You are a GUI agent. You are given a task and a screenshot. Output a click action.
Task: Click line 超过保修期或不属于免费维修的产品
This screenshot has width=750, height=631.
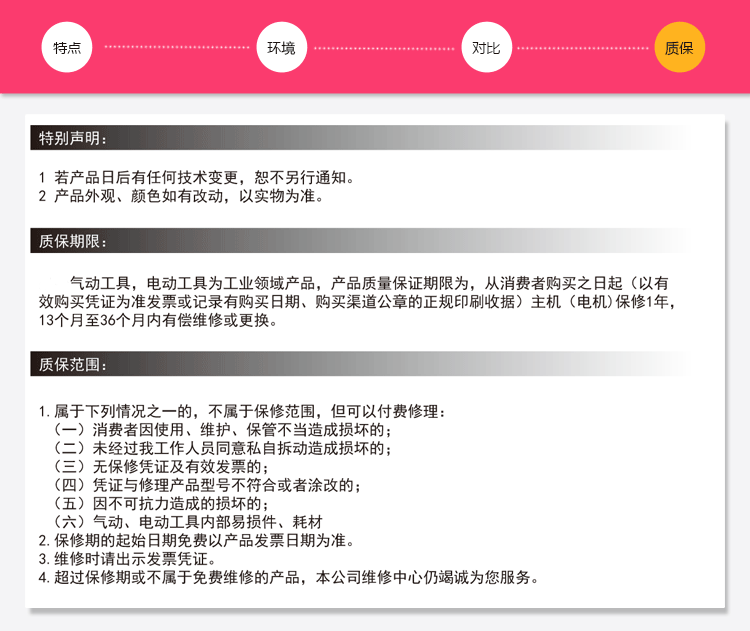289,577
